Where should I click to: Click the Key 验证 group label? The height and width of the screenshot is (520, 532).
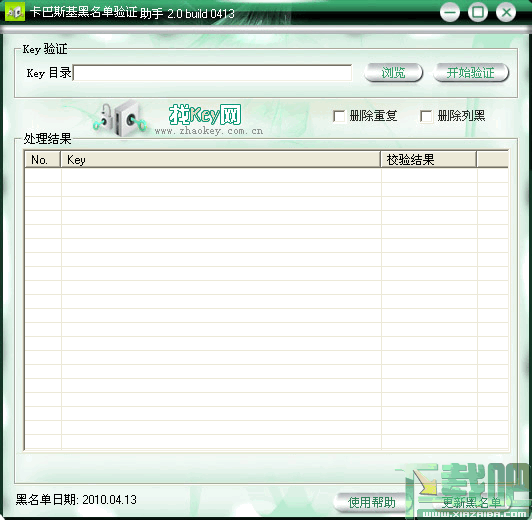[x=45, y=49]
